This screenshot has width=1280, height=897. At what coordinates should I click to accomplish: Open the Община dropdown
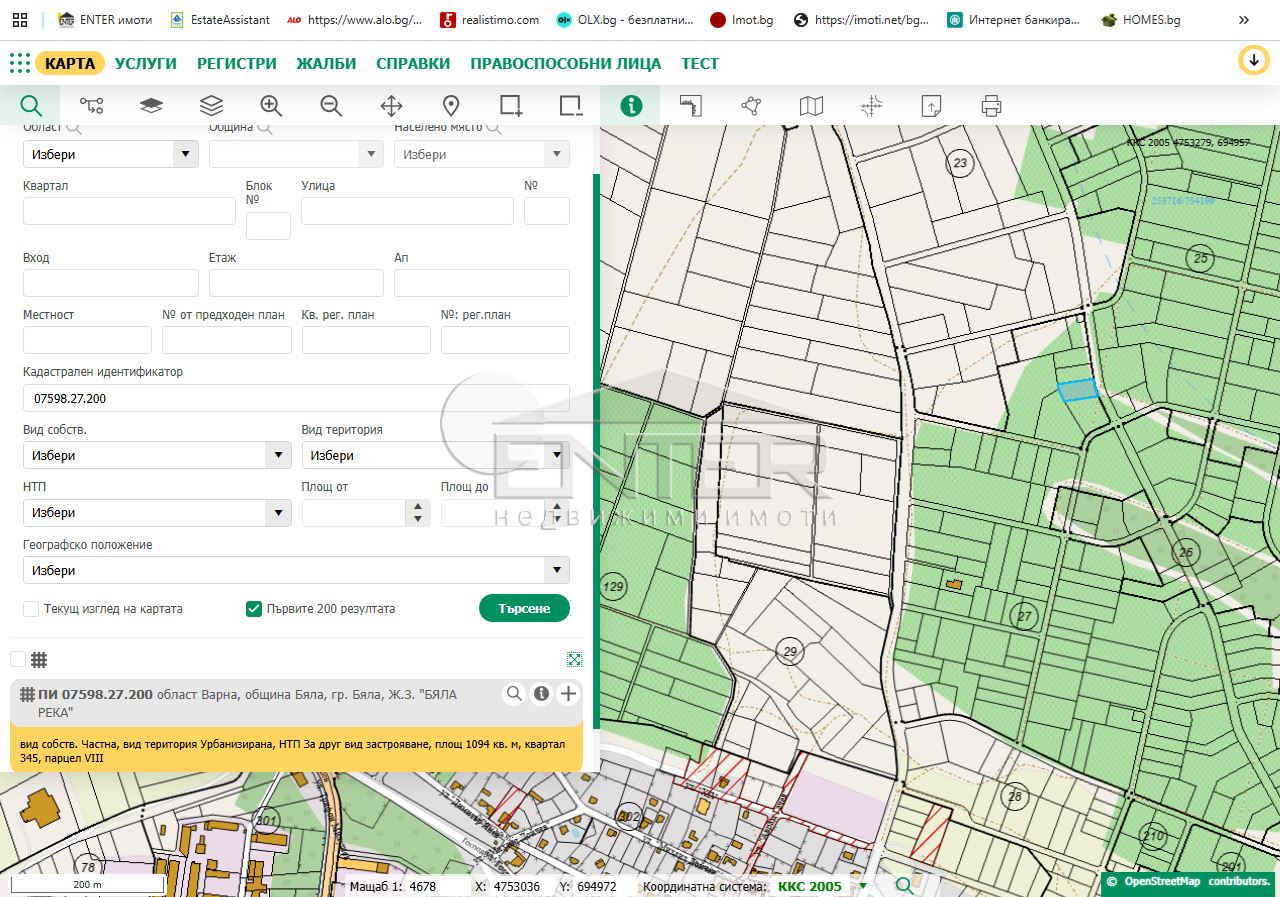click(x=296, y=154)
